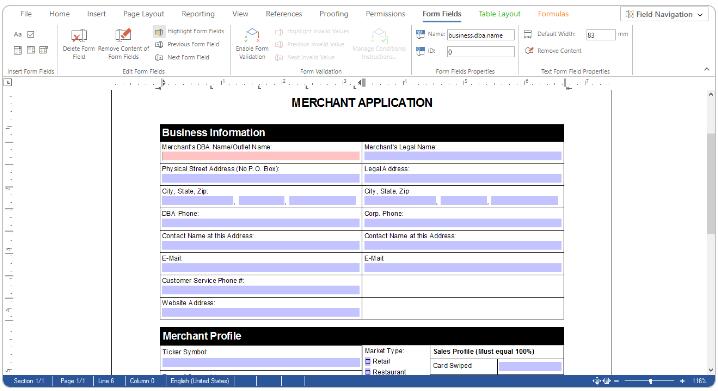Click the ID input field
718x391 pixels.
[481, 52]
